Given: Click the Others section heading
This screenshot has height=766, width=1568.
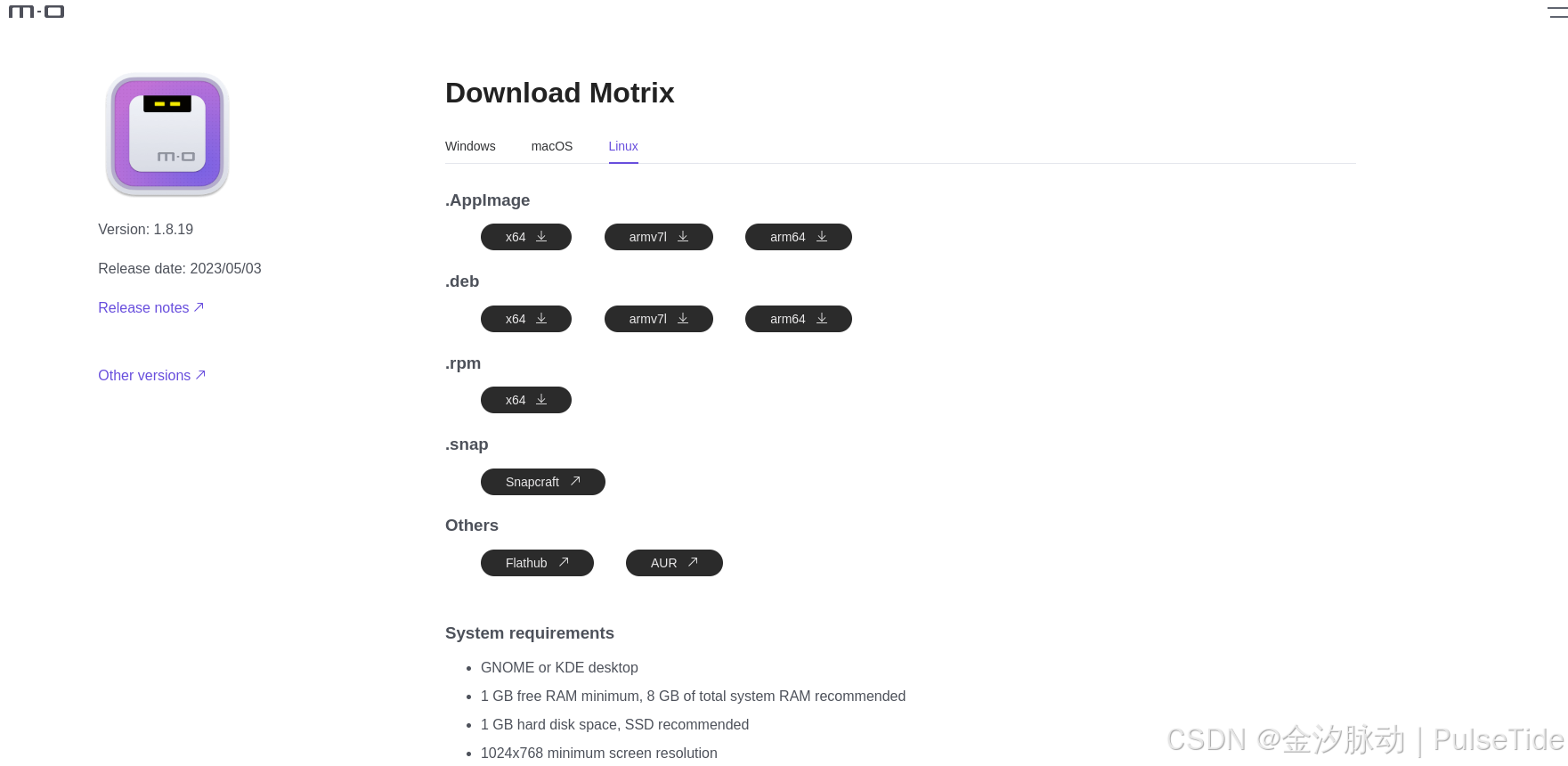Looking at the screenshot, I should 472,526.
